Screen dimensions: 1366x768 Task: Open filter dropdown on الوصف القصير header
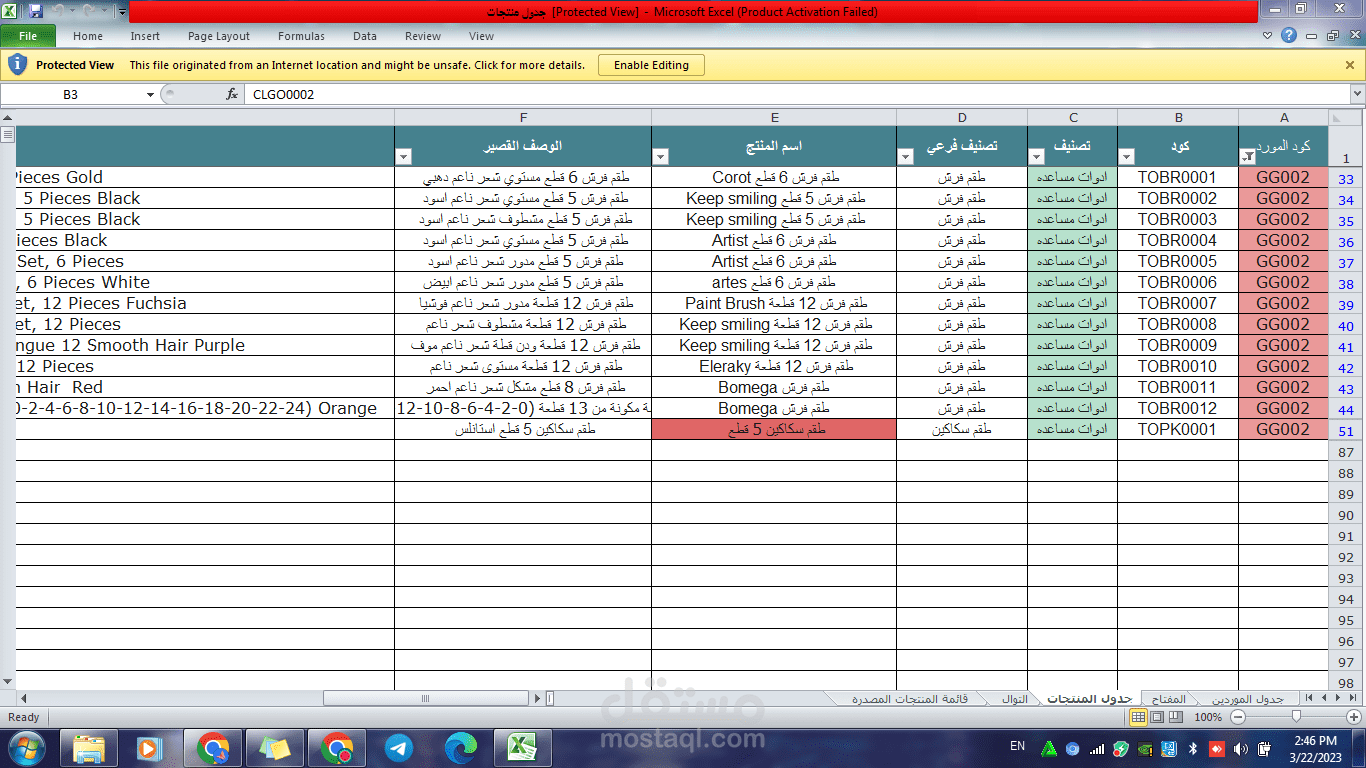pos(404,156)
